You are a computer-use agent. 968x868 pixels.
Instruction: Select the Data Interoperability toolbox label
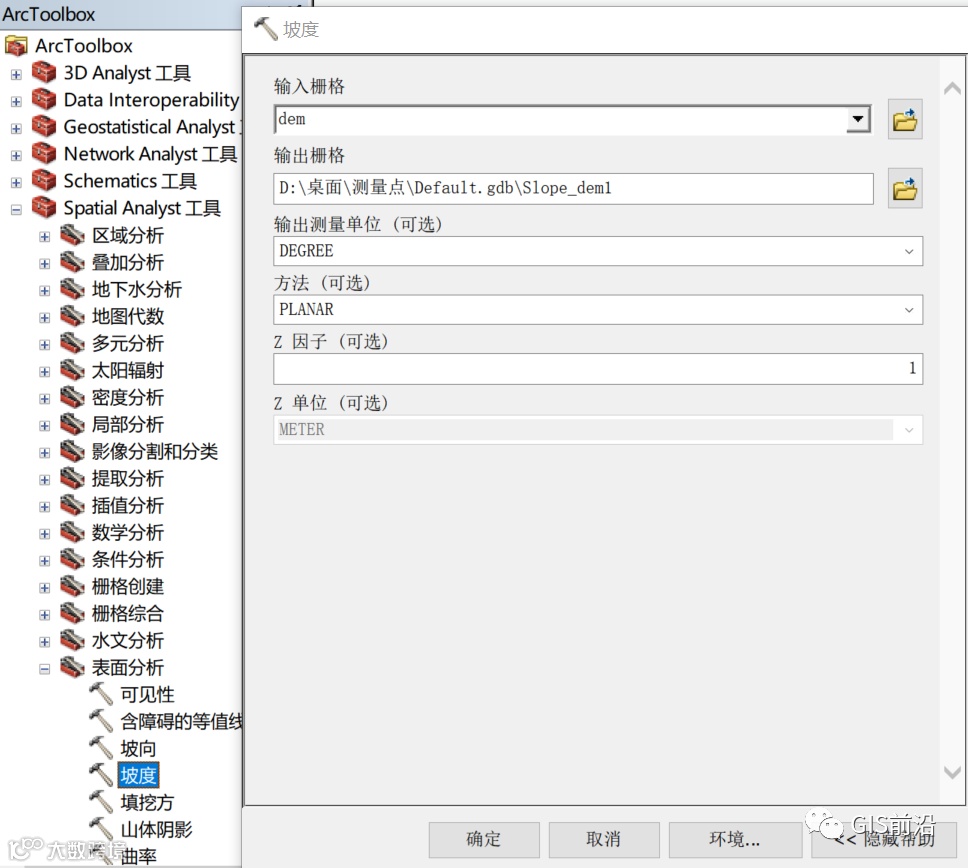[151, 99]
